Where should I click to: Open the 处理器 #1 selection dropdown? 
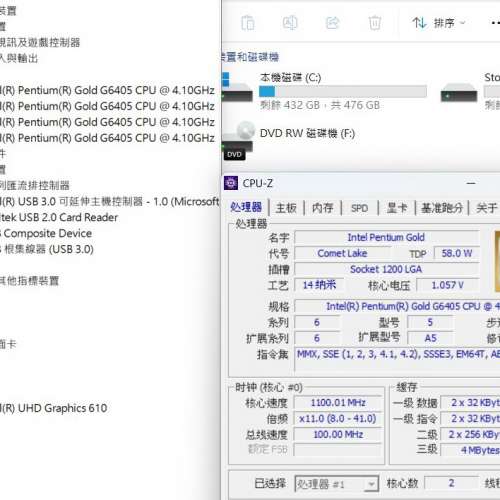[x=337, y=484]
